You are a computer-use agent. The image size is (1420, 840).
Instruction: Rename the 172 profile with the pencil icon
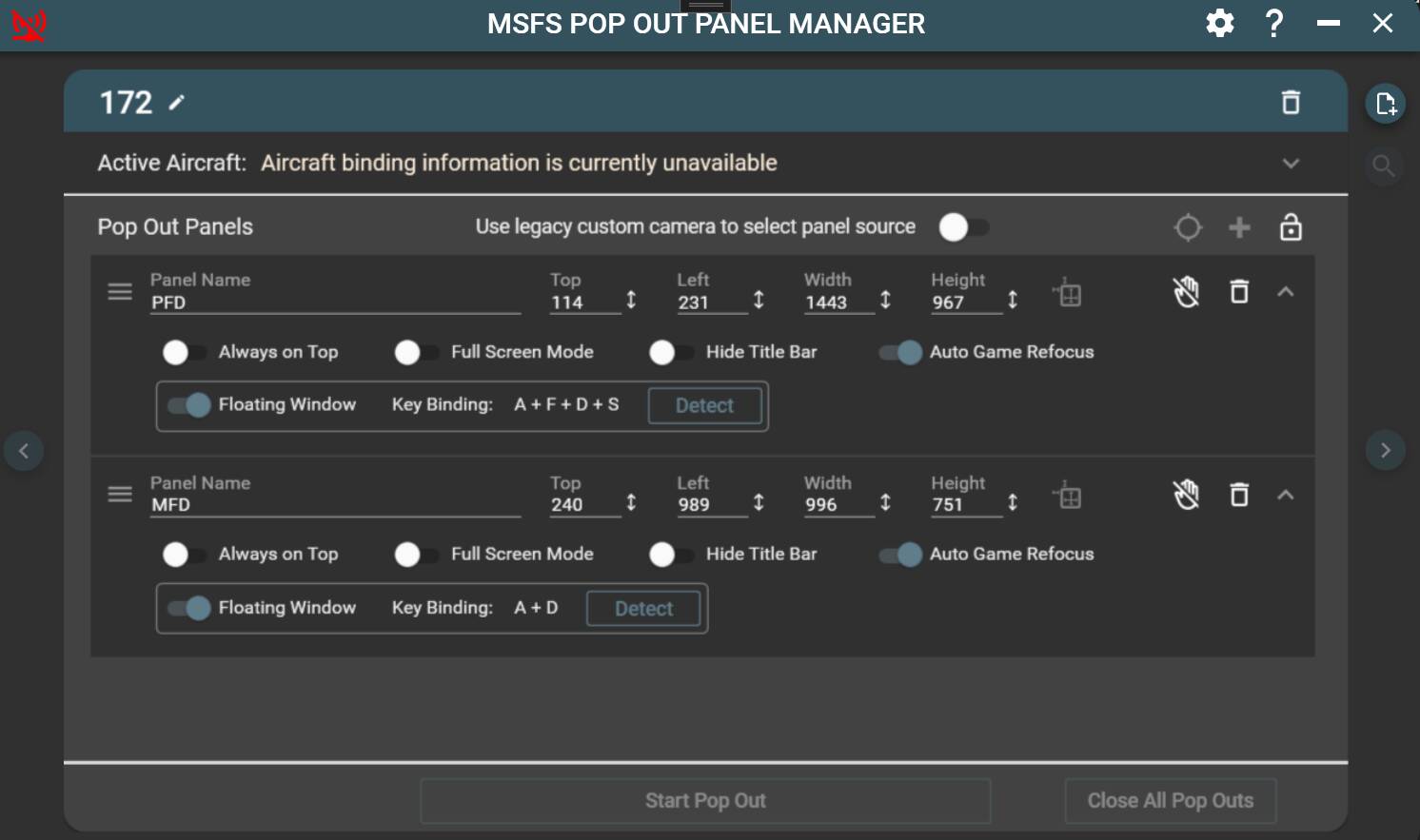pos(177,104)
